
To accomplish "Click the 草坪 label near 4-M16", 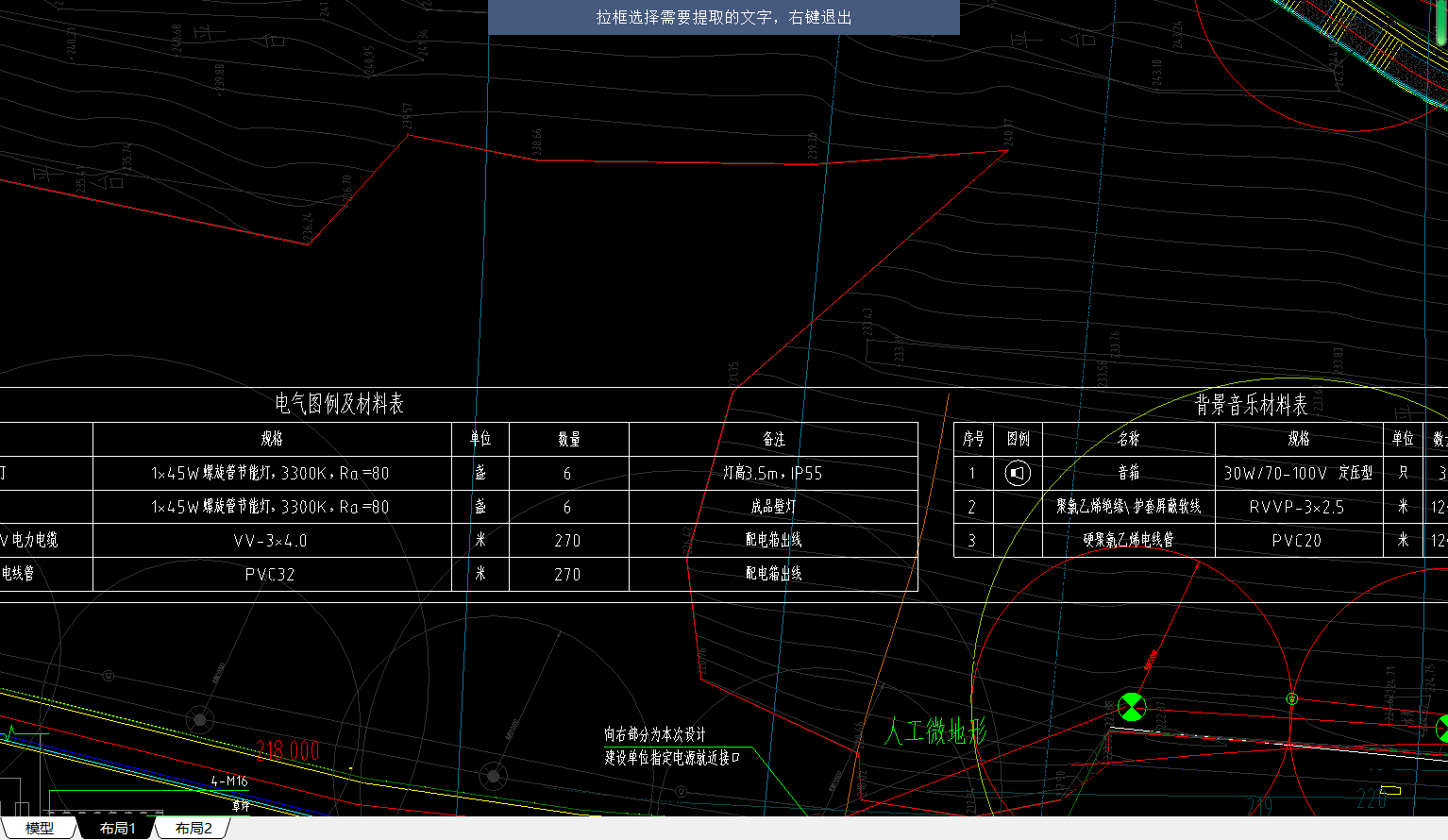I will [242, 805].
